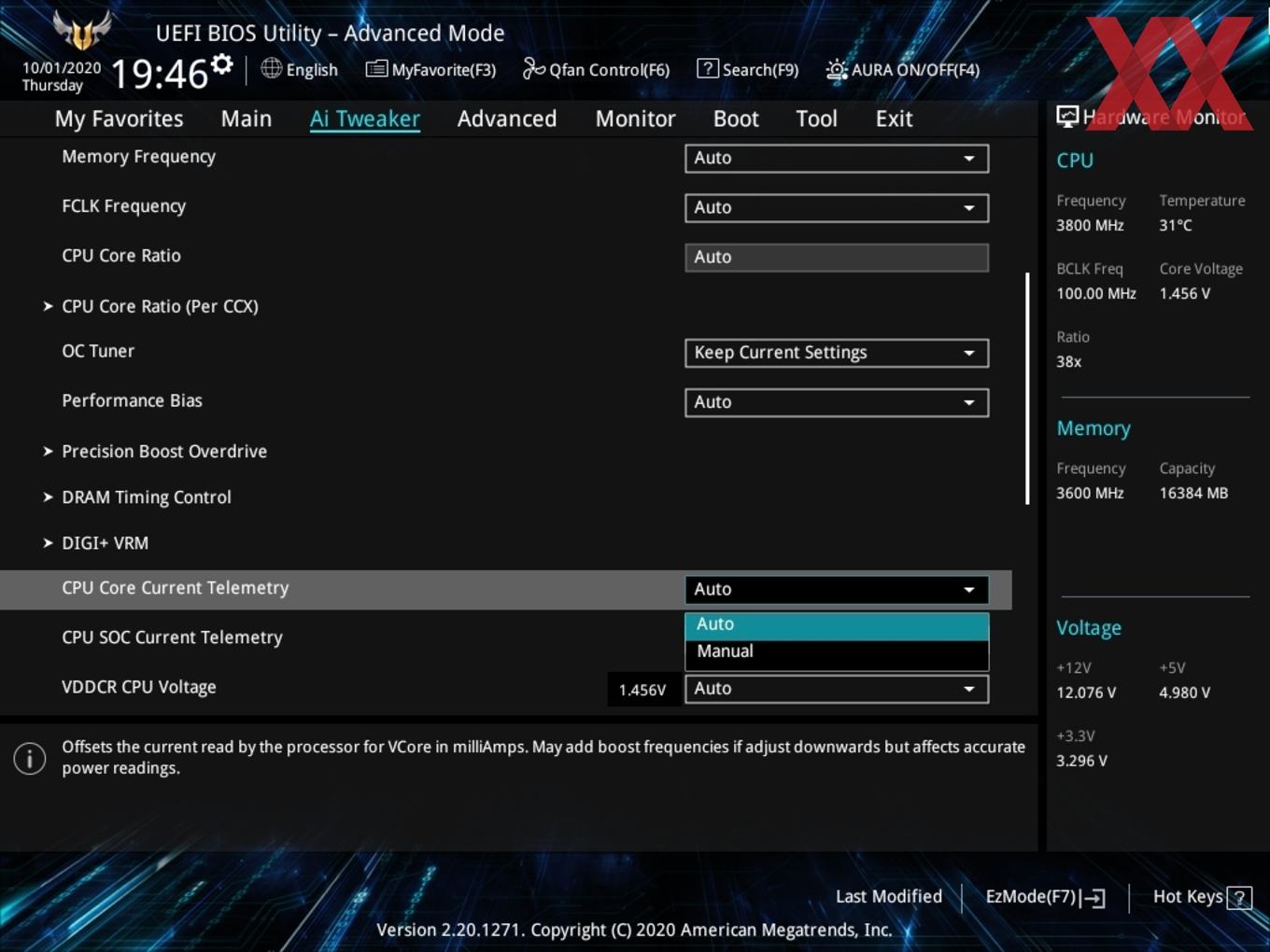Click the 1.456V voltage readout box
The height and width of the screenshot is (952, 1270).
point(642,690)
